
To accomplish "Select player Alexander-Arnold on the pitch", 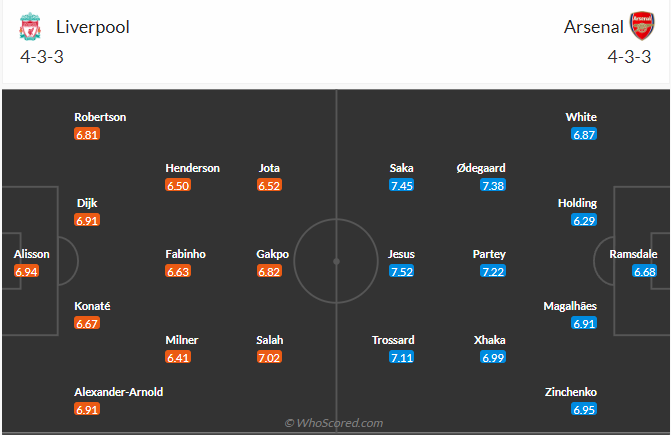I will (118, 392).
